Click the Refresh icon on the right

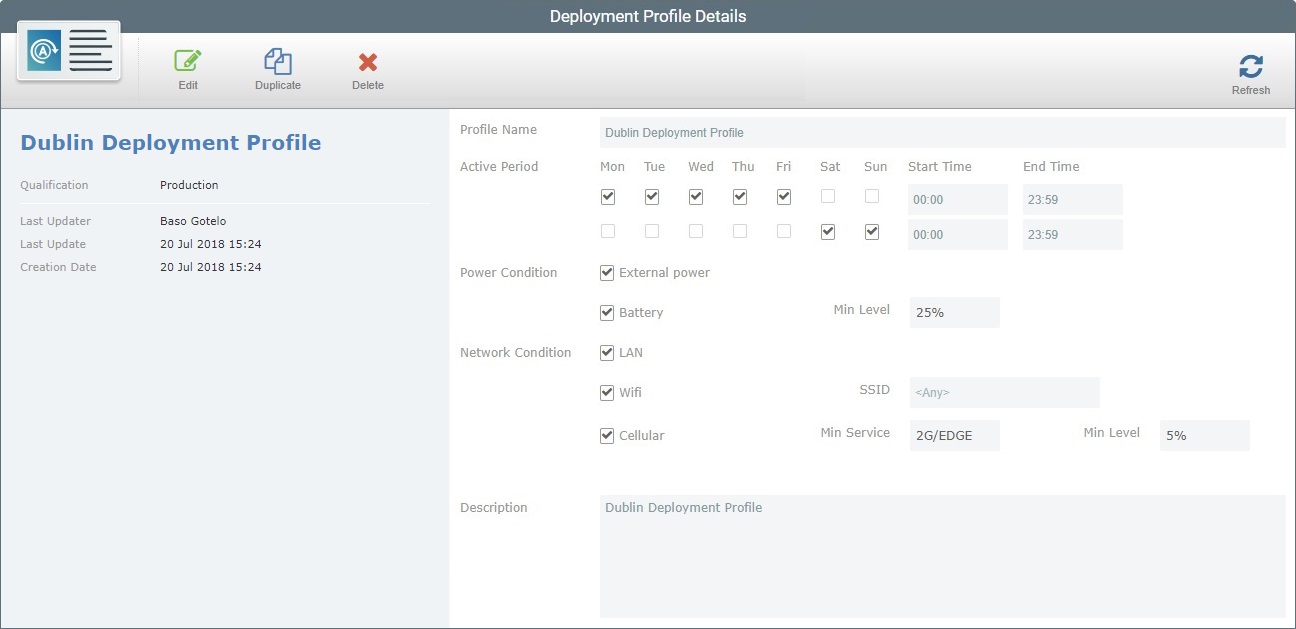(x=1251, y=65)
